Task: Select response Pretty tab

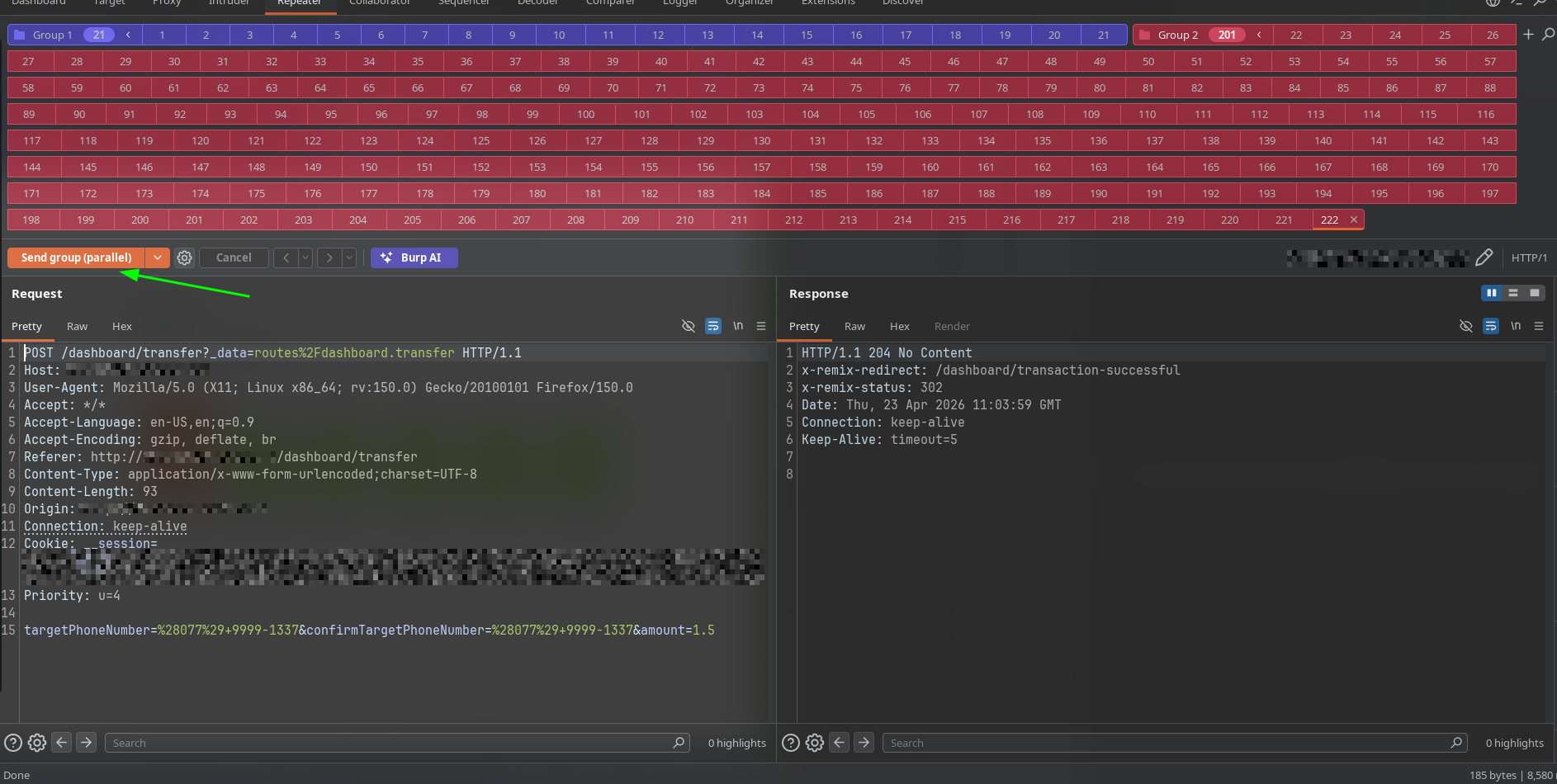Action: tap(804, 326)
